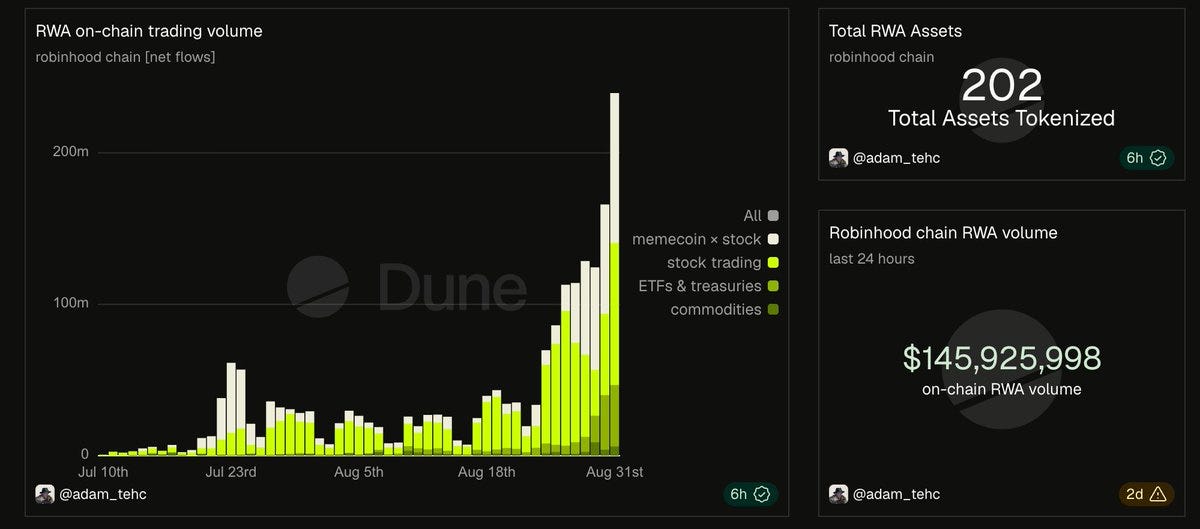Open 'Robinhood chain RWA volume' card title
Image resolution: width=1200 pixels, height=529 pixels.
click(943, 233)
